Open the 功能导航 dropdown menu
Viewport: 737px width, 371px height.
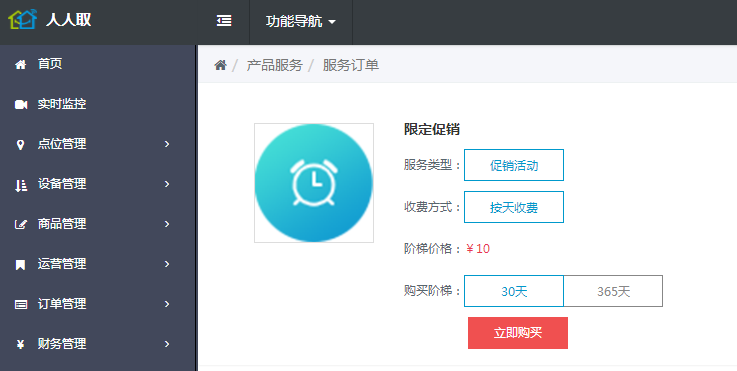[301, 21]
